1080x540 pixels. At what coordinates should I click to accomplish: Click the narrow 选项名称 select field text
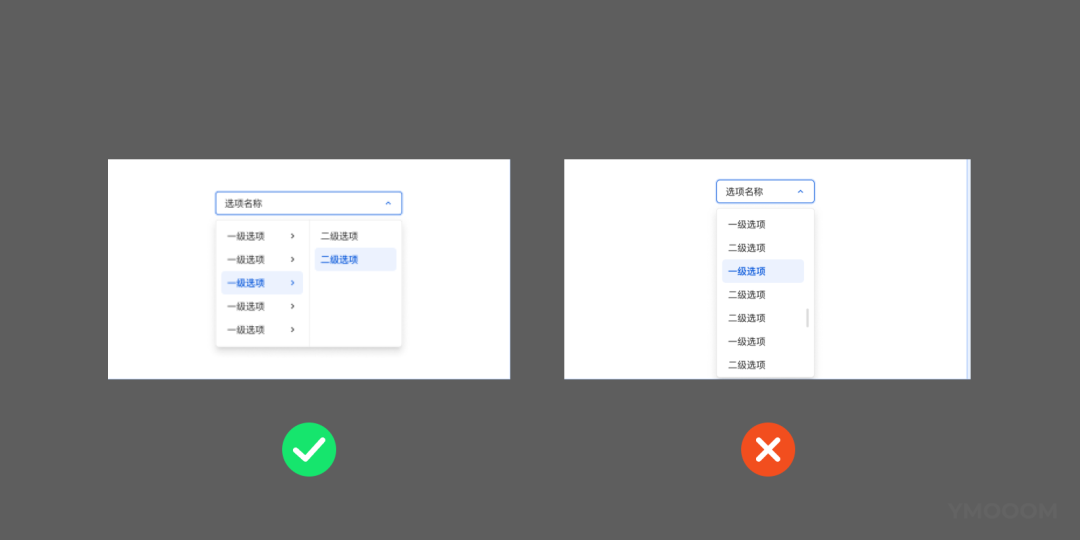(745, 191)
